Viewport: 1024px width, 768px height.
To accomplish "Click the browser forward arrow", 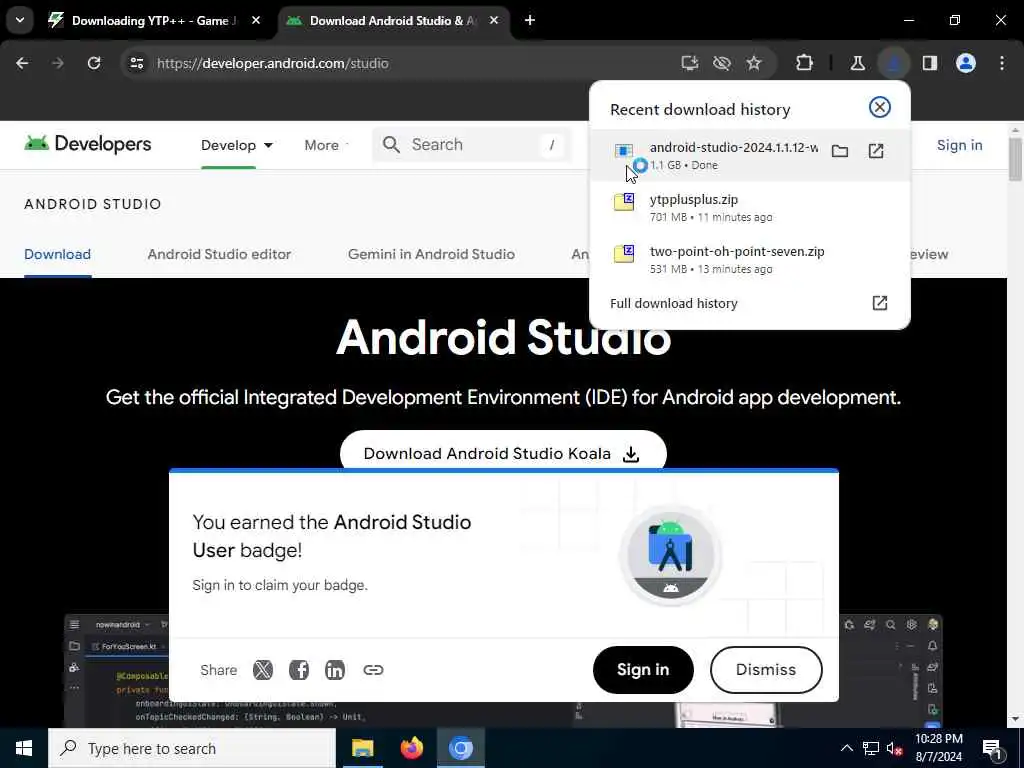I will [58, 63].
